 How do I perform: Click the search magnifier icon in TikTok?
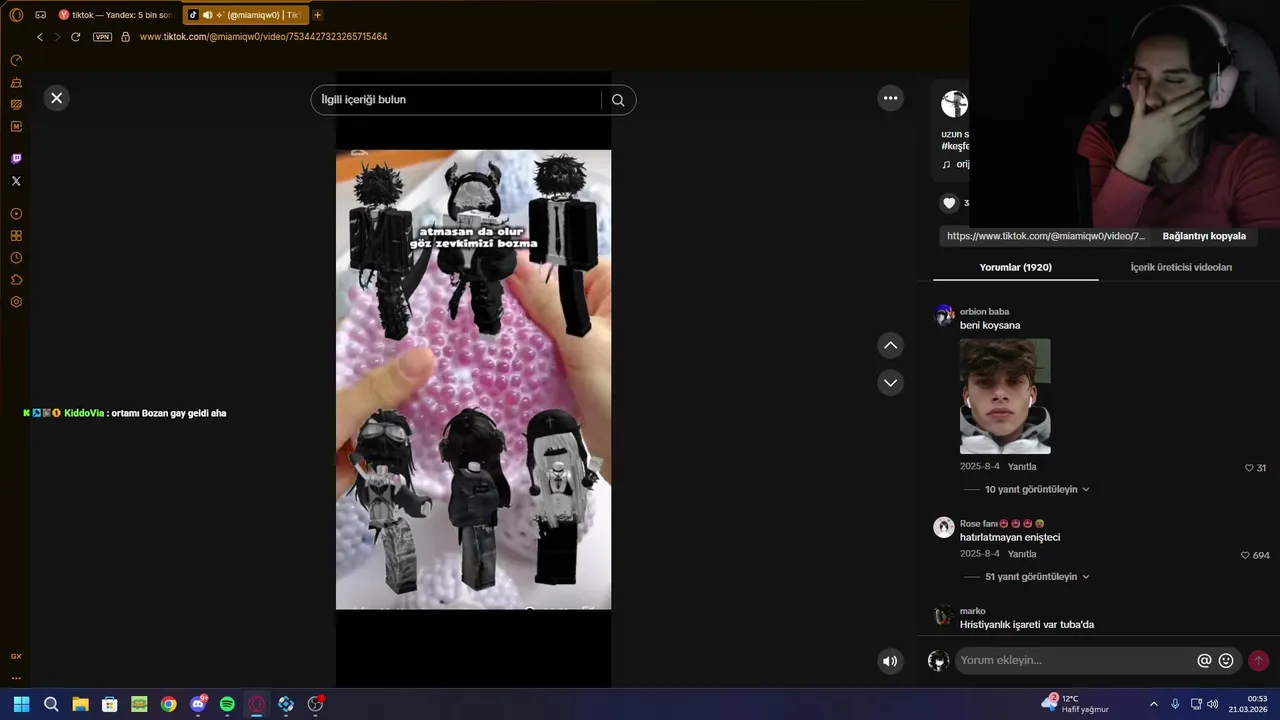tap(618, 100)
